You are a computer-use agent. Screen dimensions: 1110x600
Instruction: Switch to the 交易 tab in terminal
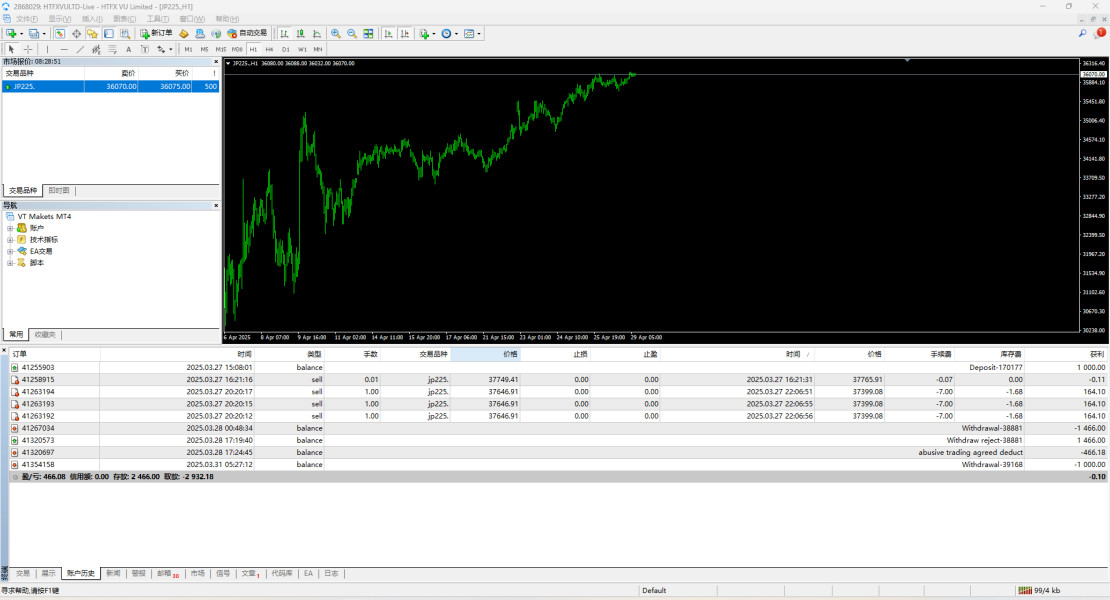coord(22,574)
